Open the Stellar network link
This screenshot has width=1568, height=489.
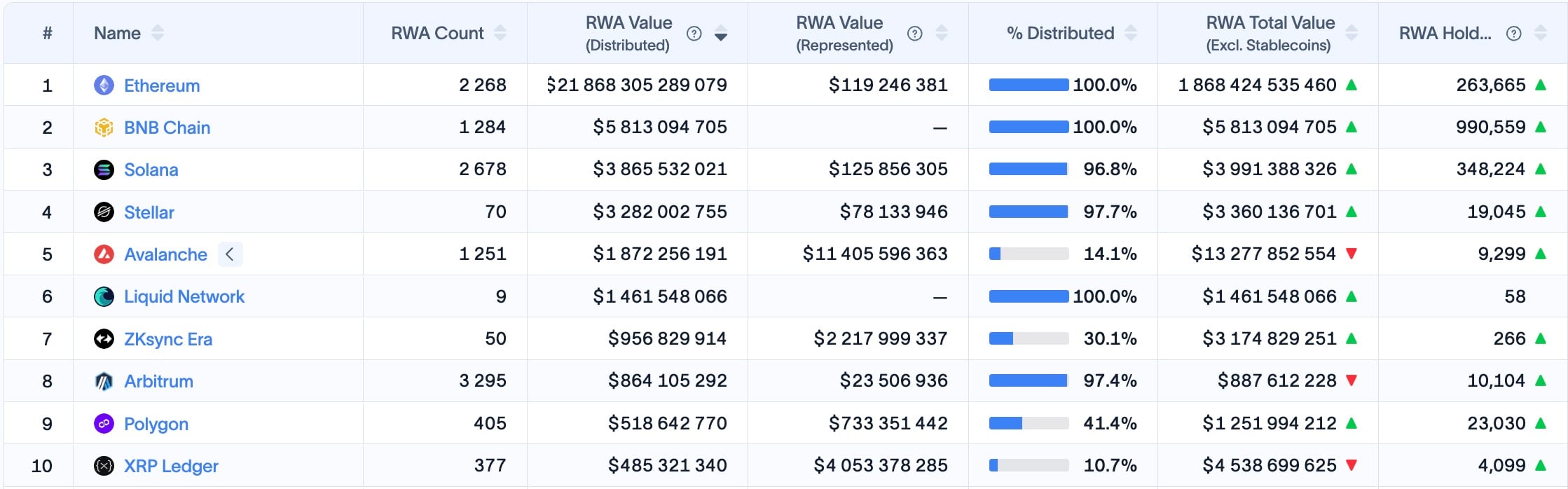click(149, 212)
